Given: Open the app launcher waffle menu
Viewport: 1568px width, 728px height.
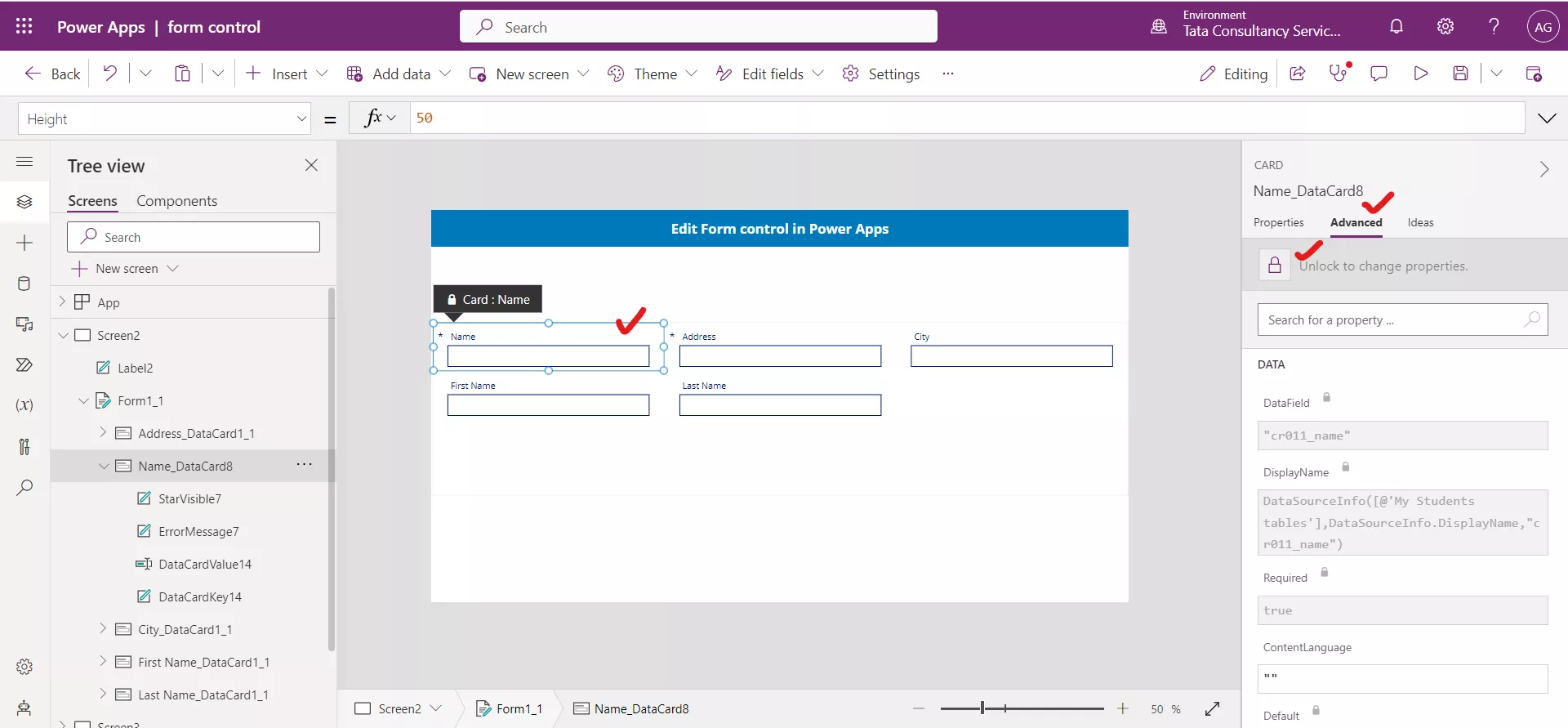Looking at the screenshot, I should 24,26.
